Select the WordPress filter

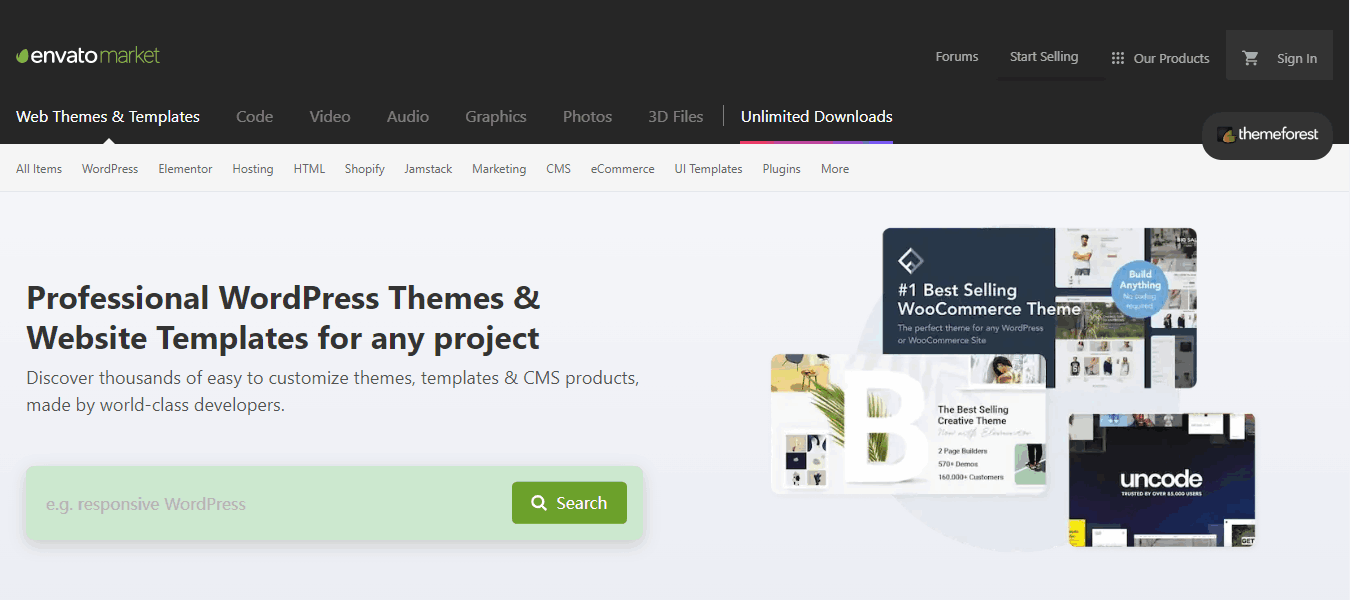pos(110,169)
